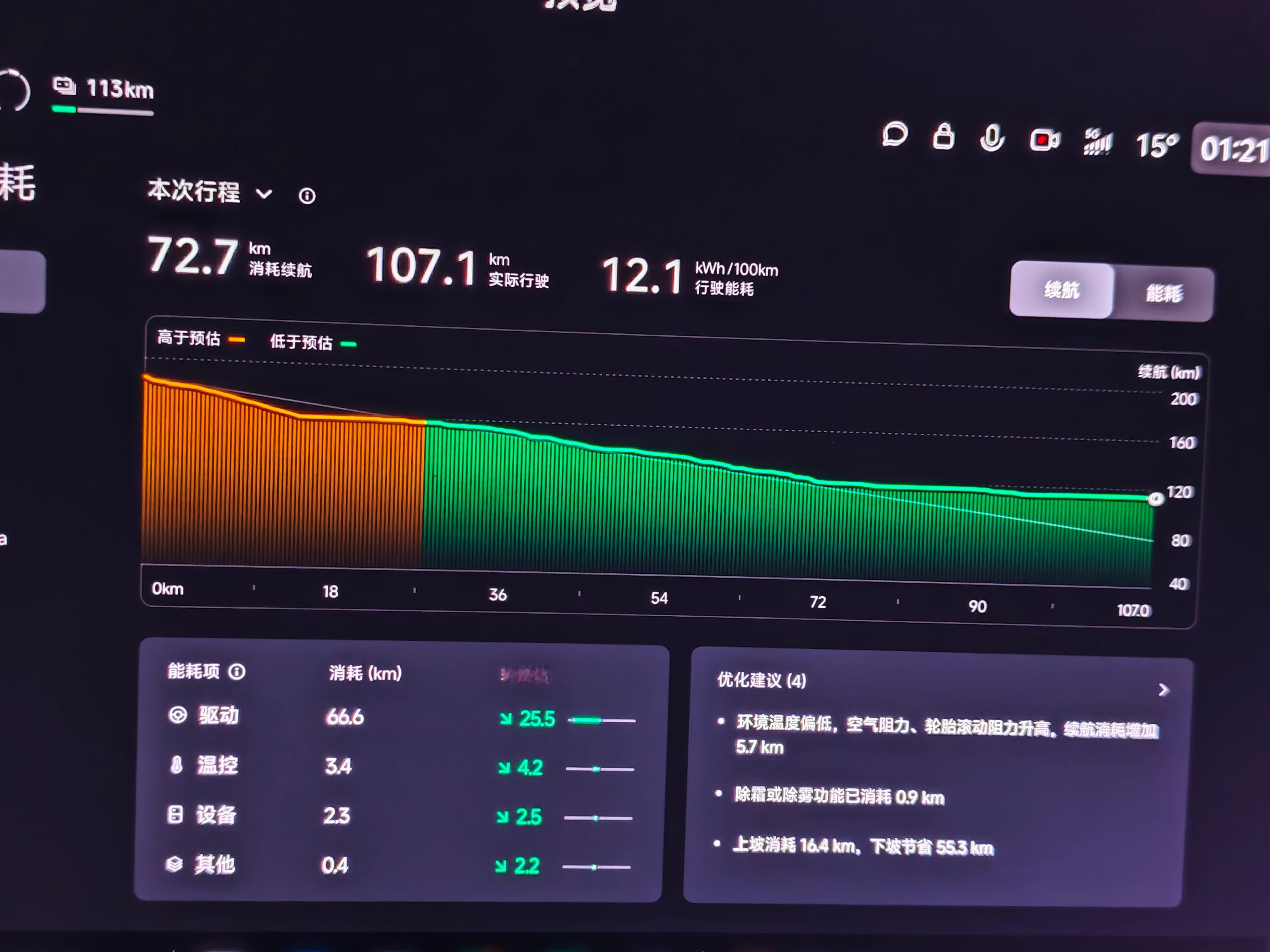Select the 温控 climate consumption row
Viewport: 1270px width, 952px height.
217,765
